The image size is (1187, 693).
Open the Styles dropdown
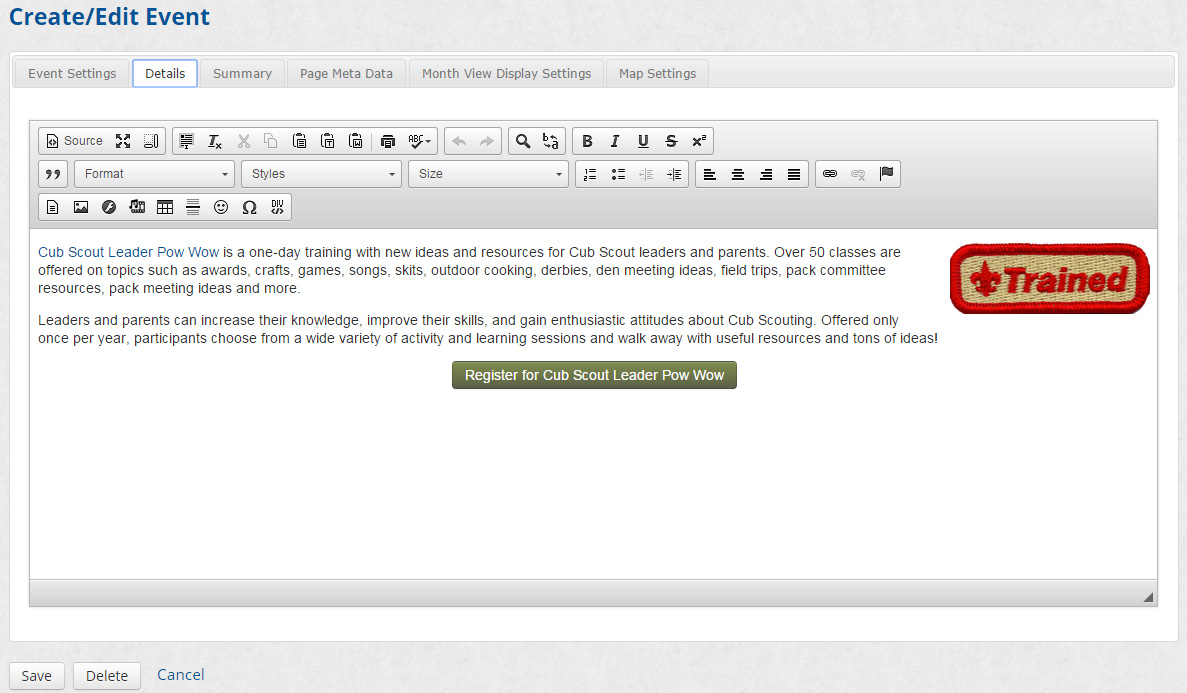[322, 174]
